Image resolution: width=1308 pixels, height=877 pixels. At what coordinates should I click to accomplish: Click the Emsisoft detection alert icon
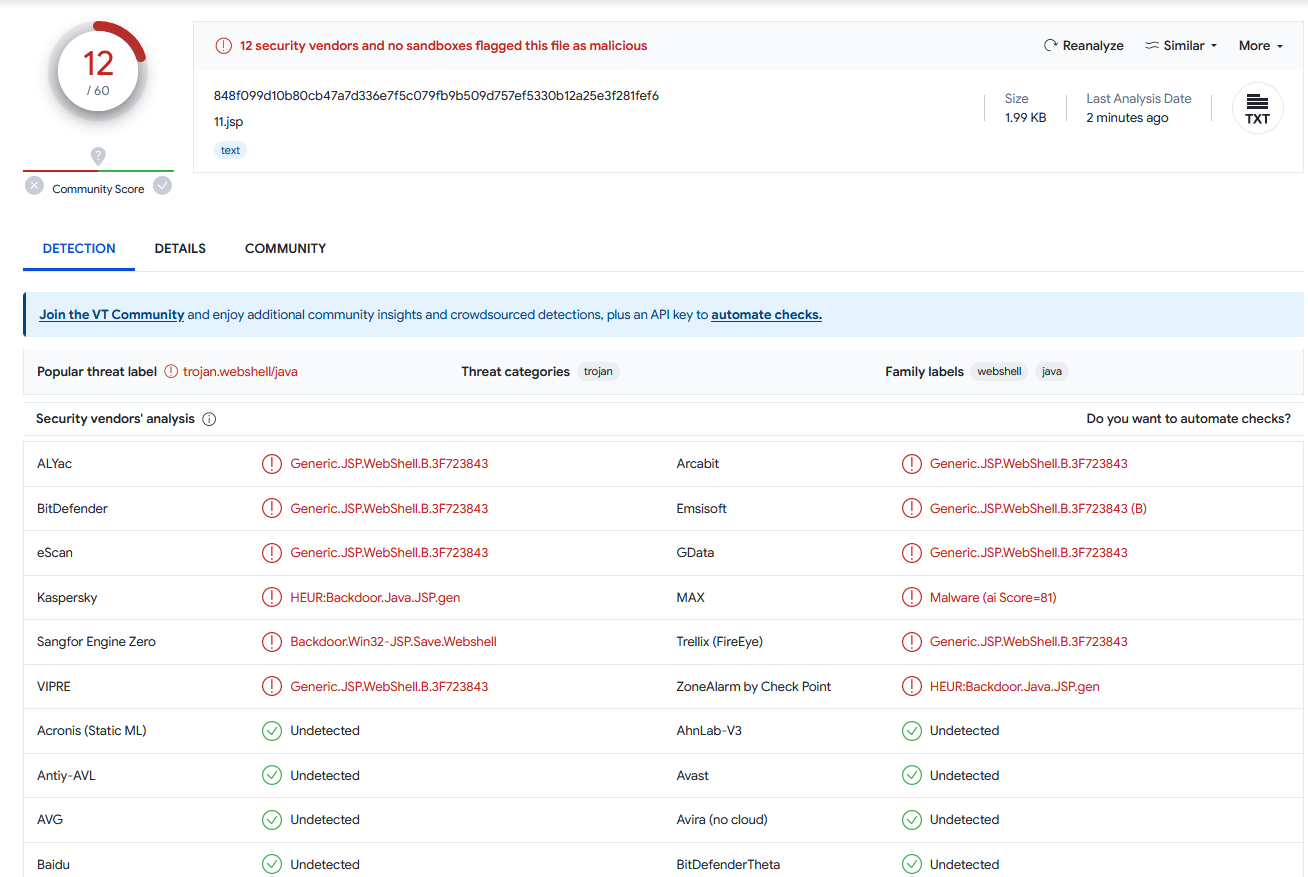point(911,508)
